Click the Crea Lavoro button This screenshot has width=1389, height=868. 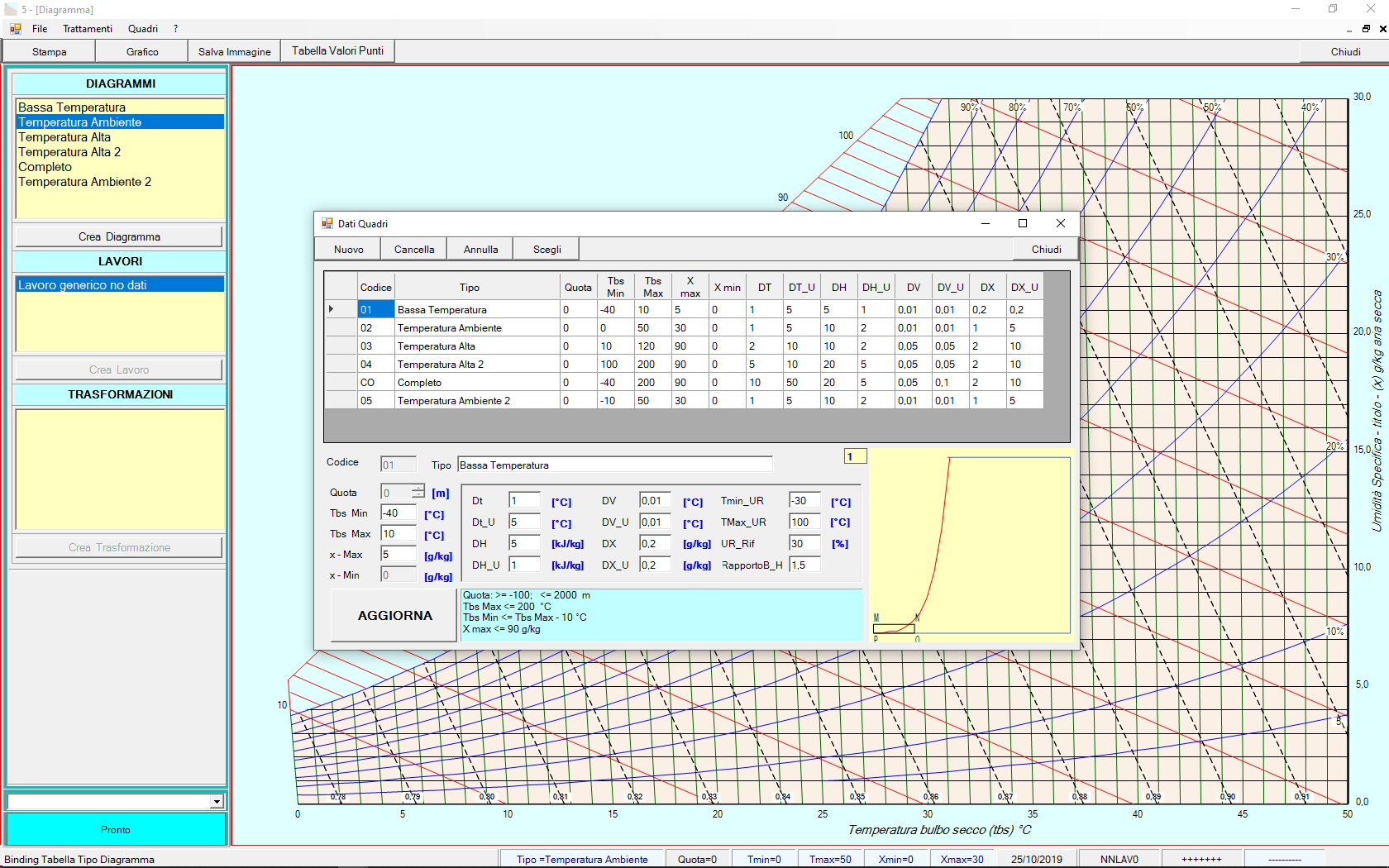119,370
